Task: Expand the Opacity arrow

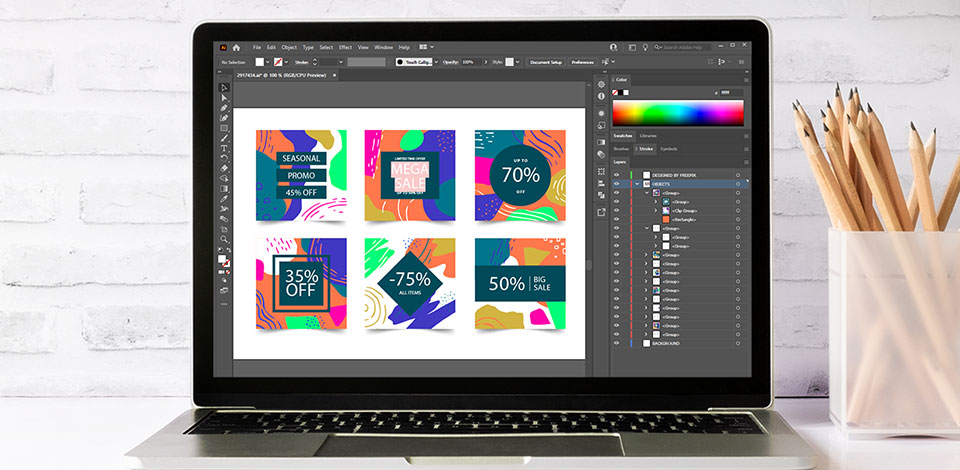Action: [486, 62]
